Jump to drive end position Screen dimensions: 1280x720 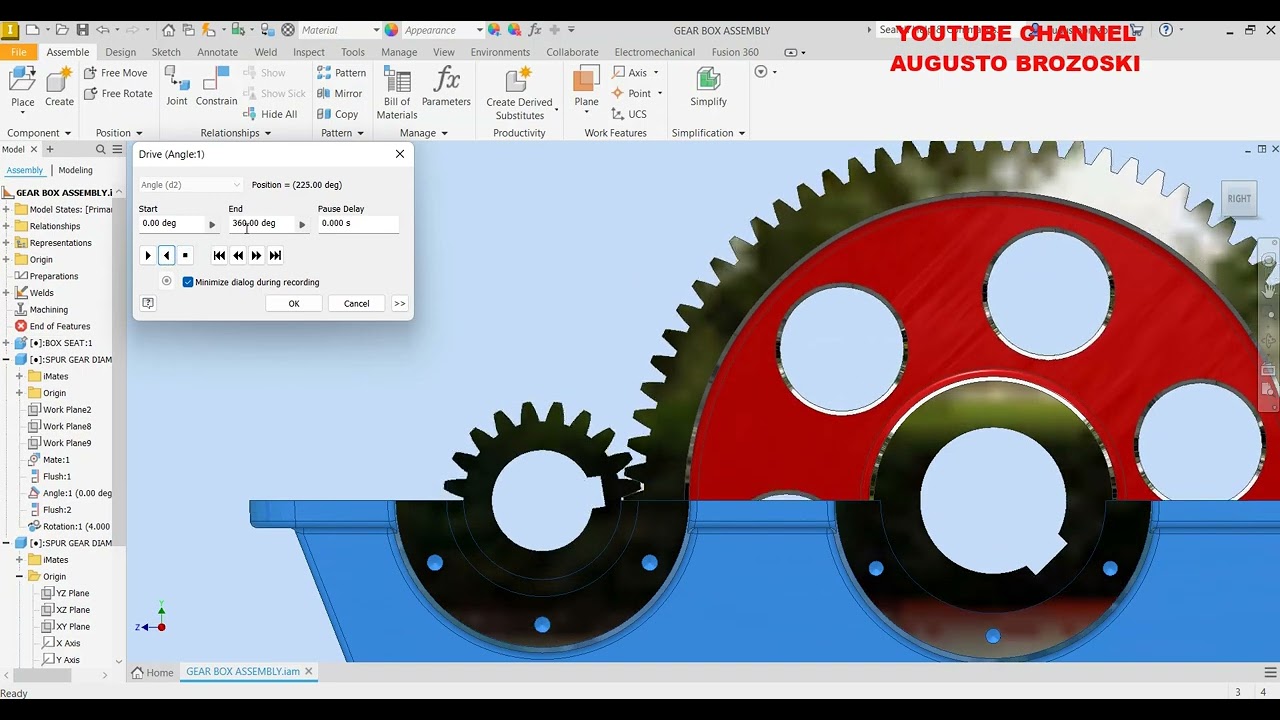[276, 255]
